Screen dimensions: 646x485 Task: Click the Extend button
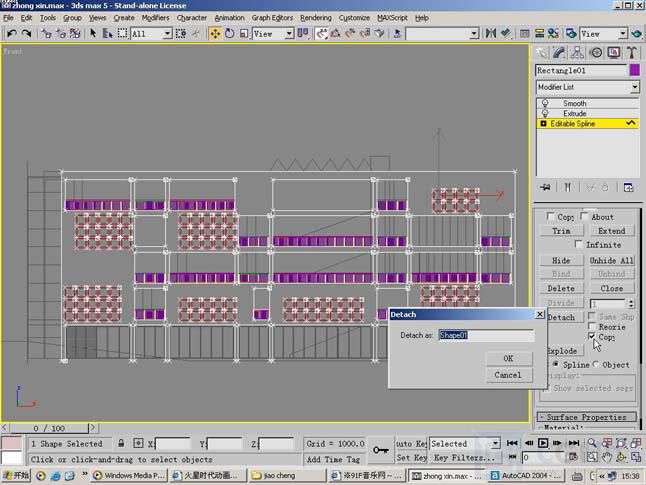point(612,231)
